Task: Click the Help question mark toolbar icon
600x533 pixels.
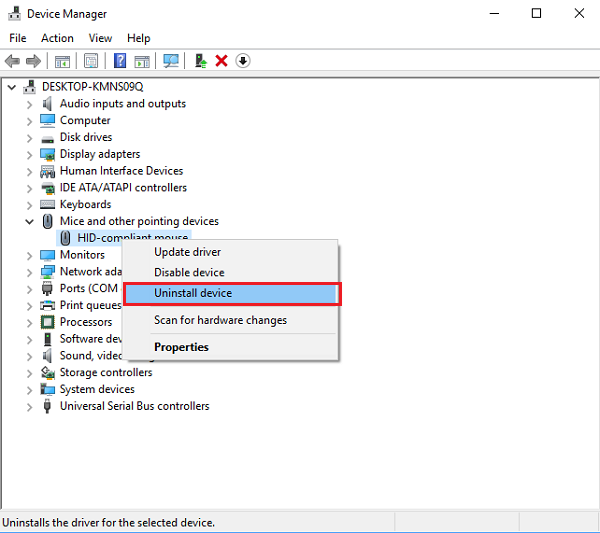Action: tap(120, 61)
